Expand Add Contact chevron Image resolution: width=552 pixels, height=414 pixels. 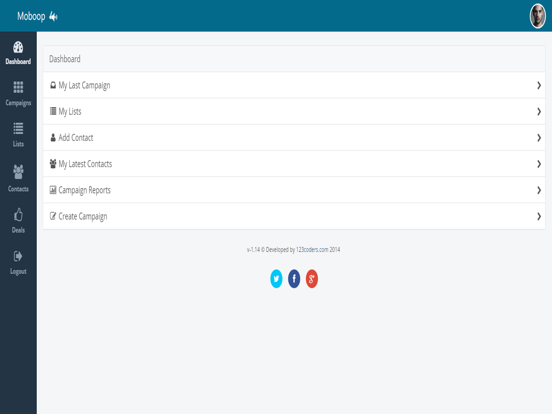tap(539, 138)
